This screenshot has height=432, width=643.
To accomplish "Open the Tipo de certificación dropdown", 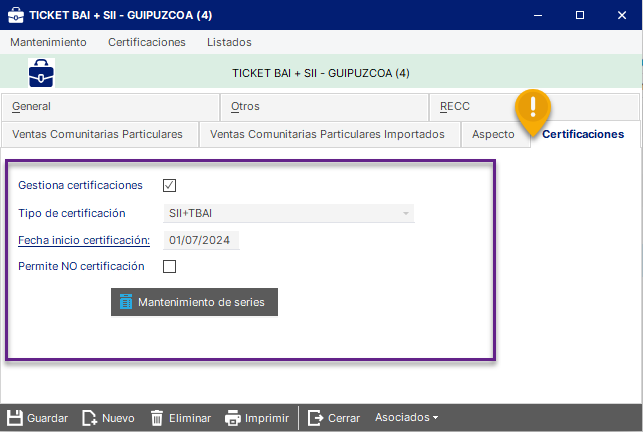I will coord(289,213).
